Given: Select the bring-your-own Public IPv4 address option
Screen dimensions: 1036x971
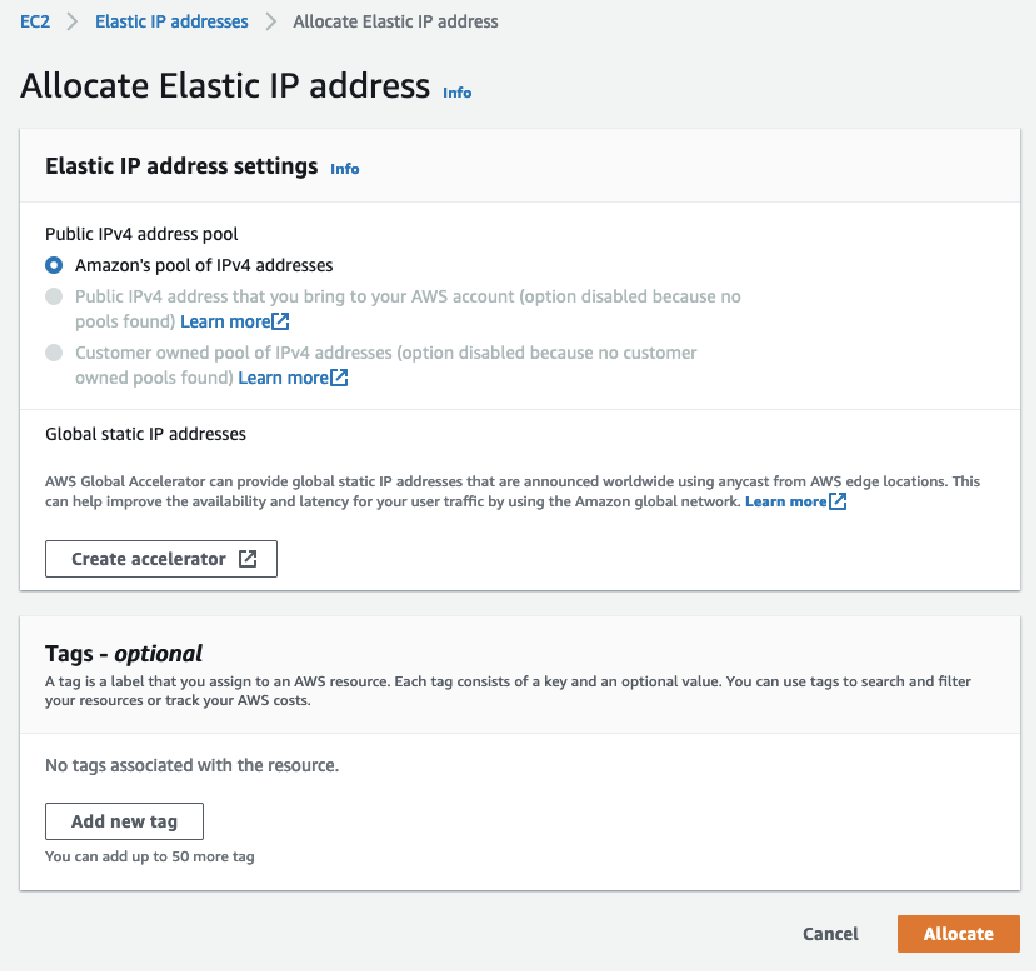Looking at the screenshot, I should pyautogui.click(x=54, y=297).
